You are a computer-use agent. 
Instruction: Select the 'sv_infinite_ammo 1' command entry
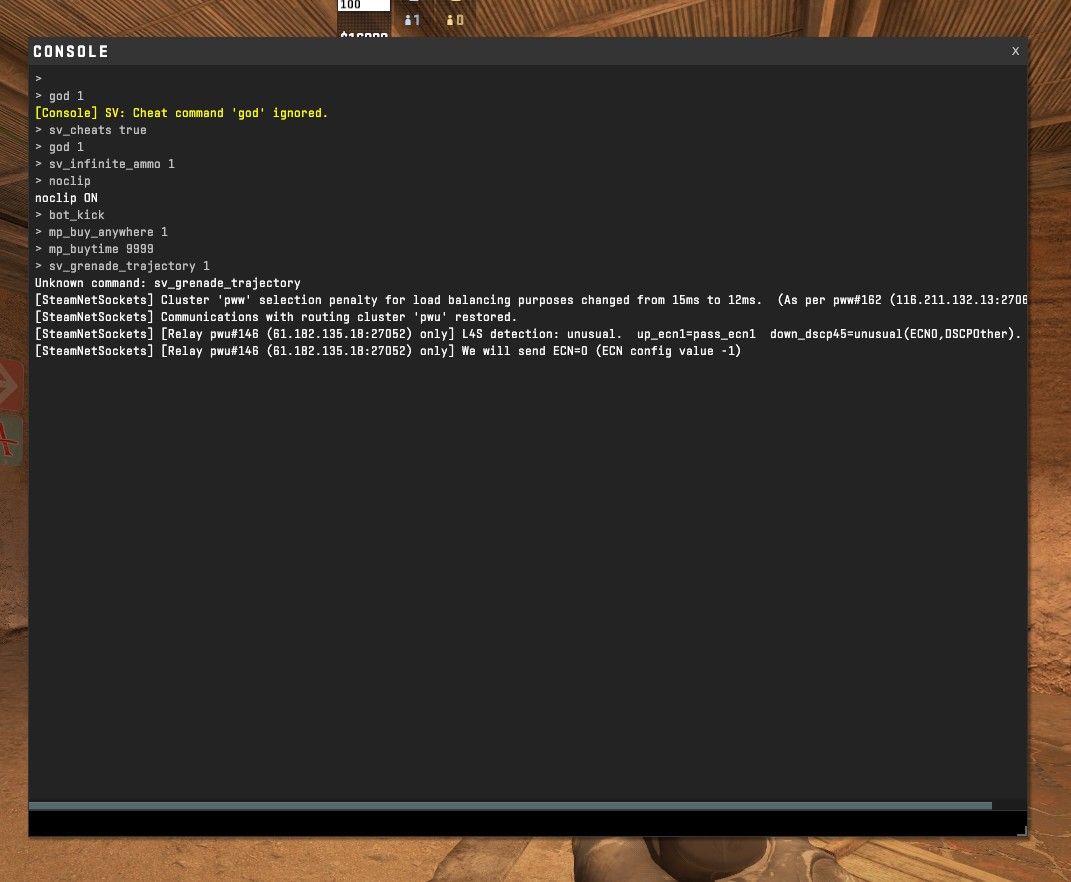tap(111, 164)
